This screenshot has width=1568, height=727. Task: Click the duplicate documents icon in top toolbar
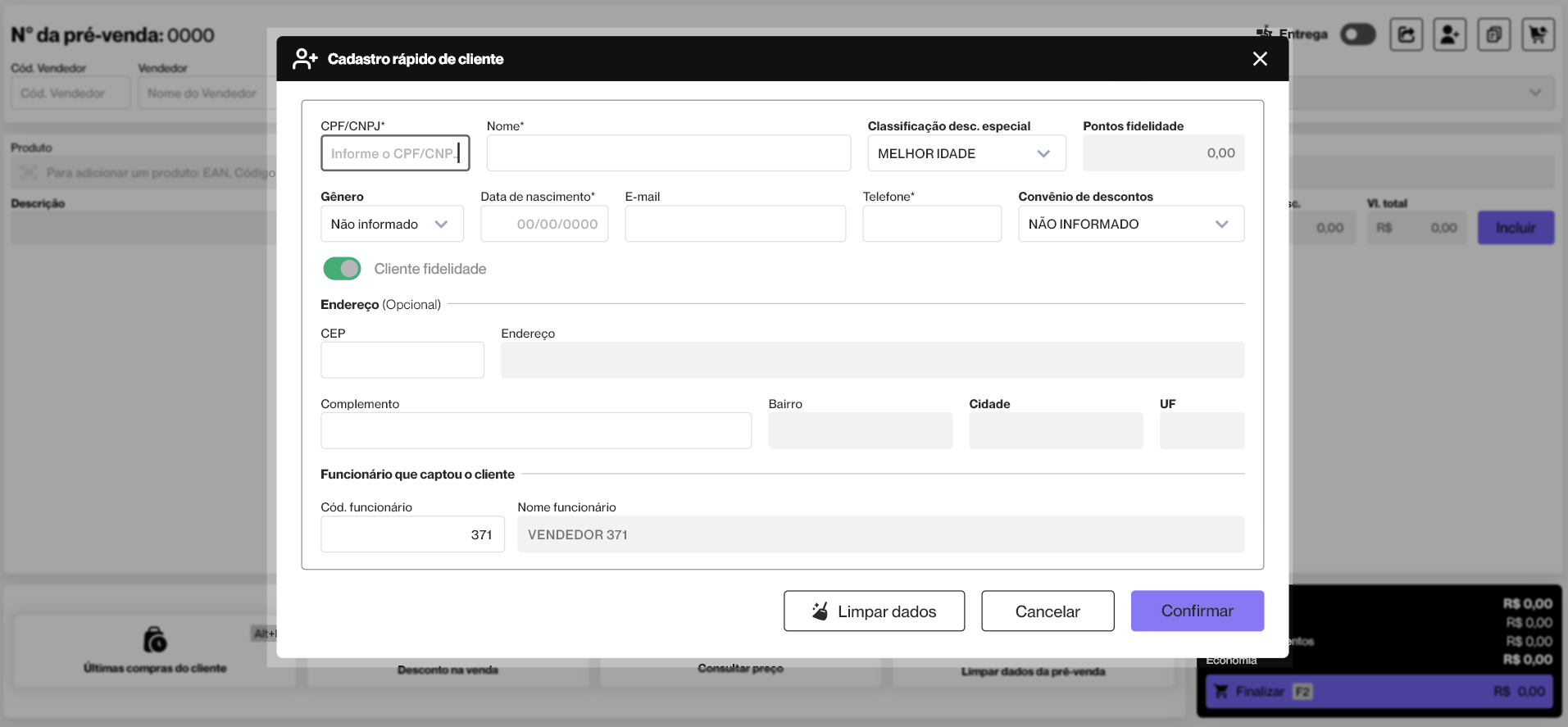[1494, 34]
